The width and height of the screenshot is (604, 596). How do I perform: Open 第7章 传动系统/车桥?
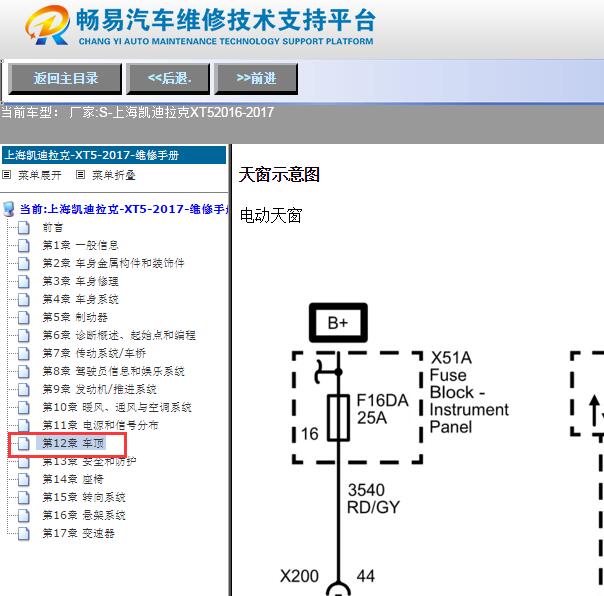[x=94, y=353]
